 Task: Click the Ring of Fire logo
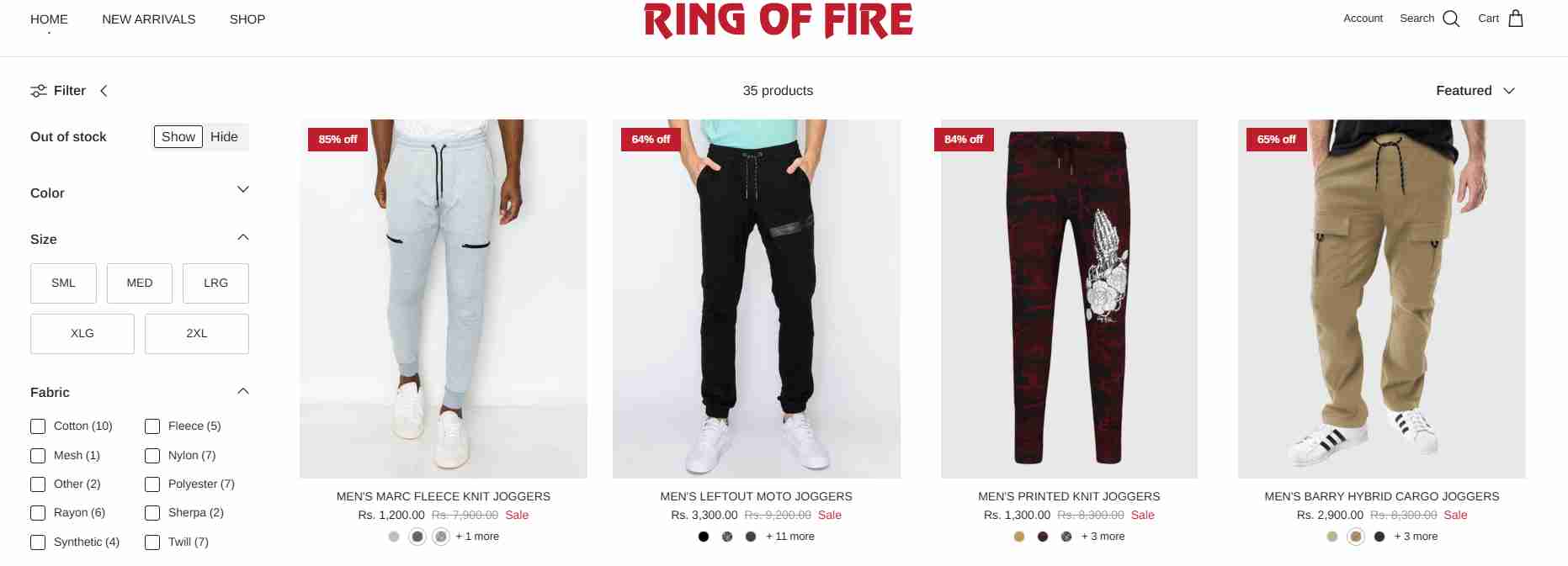coord(779,20)
